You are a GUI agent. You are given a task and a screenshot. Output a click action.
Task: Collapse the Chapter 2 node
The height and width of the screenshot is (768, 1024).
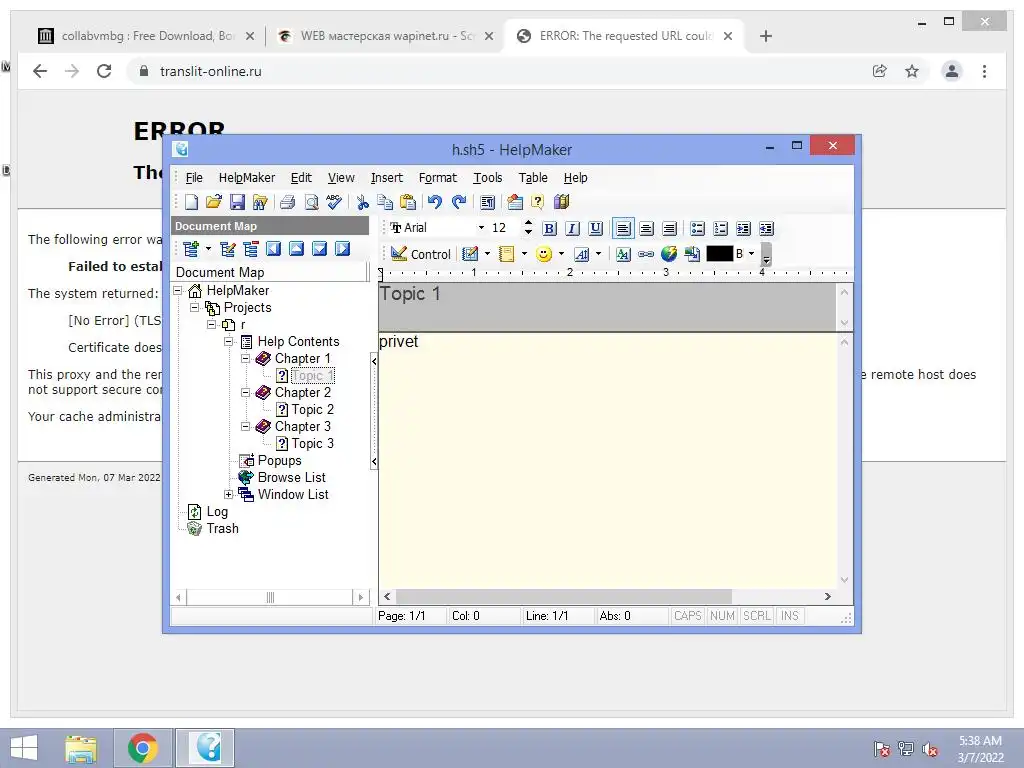pyautogui.click(x=246, y=392)
